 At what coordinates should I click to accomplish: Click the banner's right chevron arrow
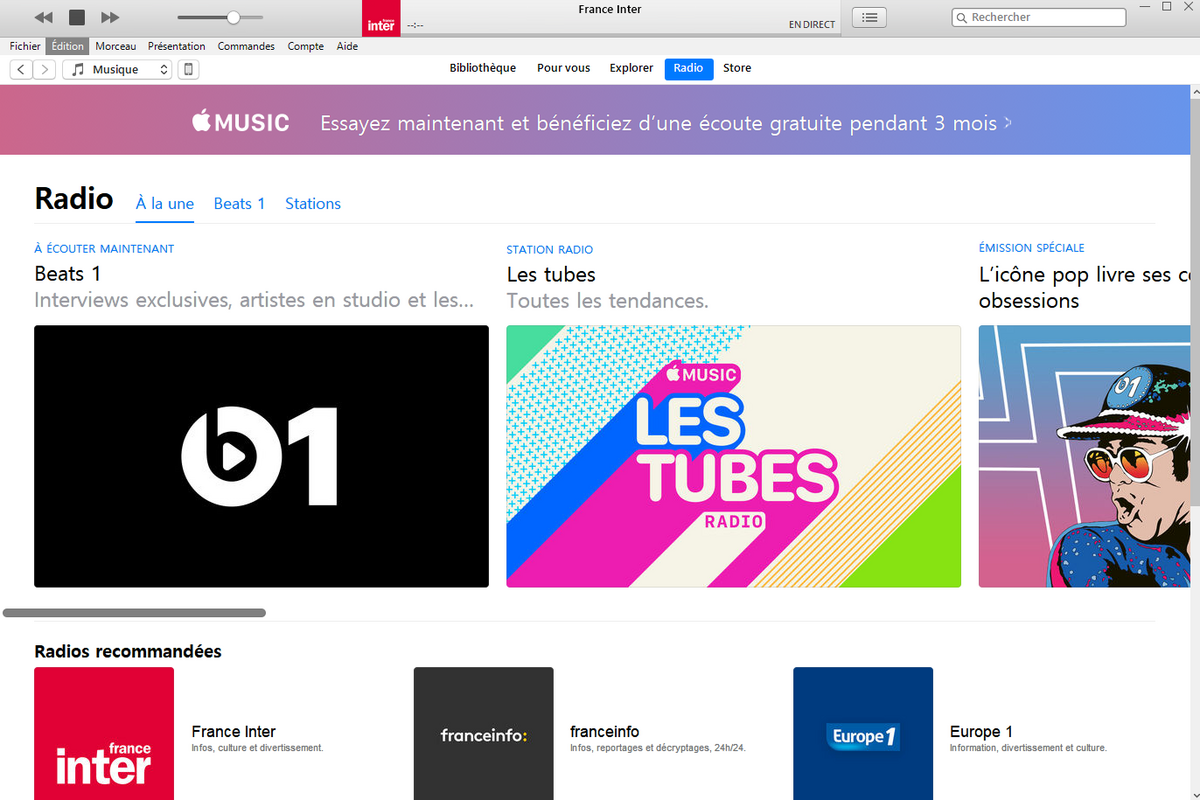pyautogui.click(x=1008, y=123)
